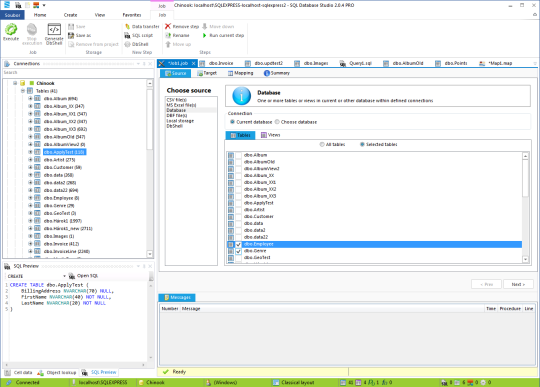Click the Map1.map tab icon

click(482, 63)
